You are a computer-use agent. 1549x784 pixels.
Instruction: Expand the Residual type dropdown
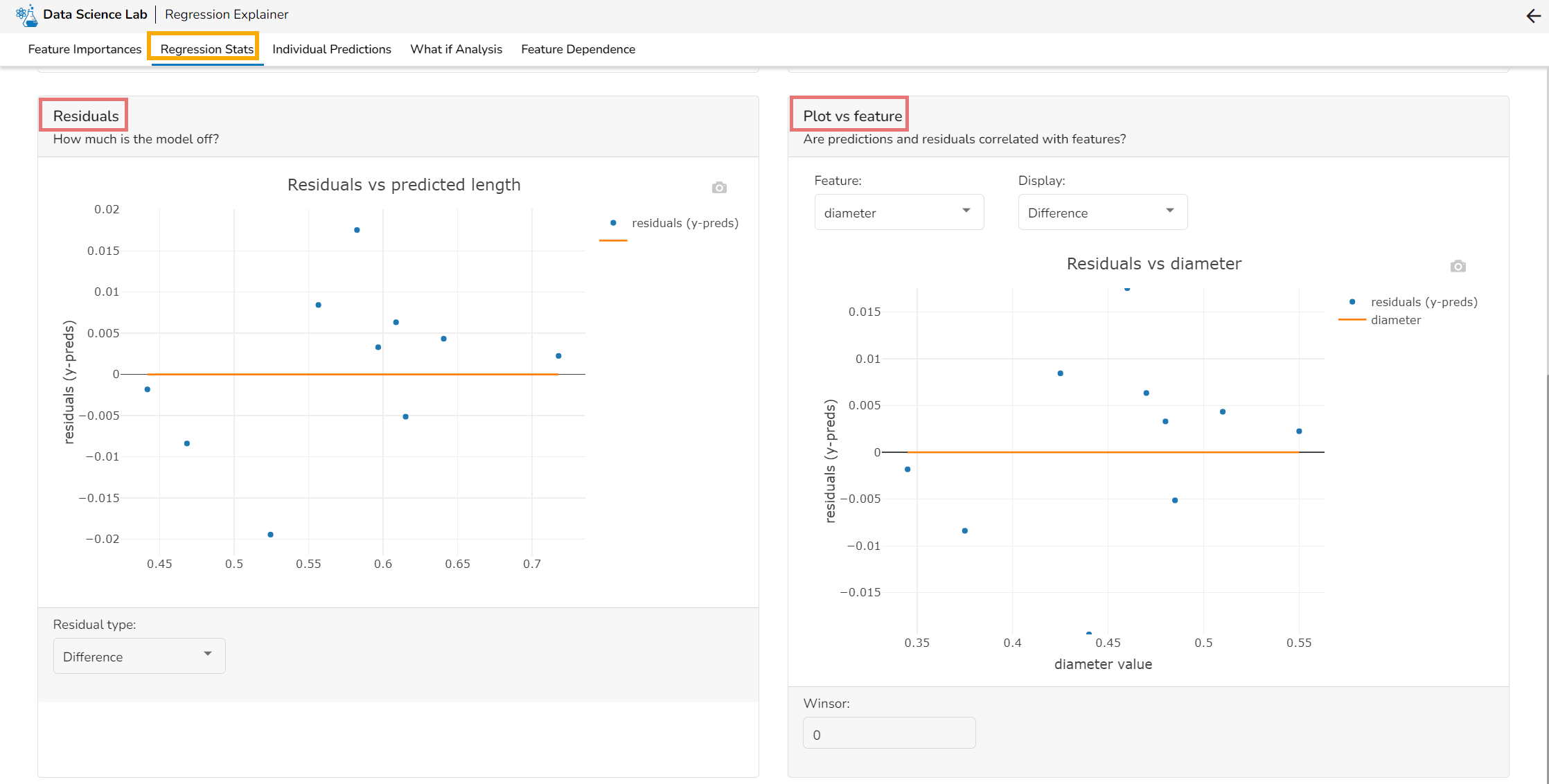[139, 656]
